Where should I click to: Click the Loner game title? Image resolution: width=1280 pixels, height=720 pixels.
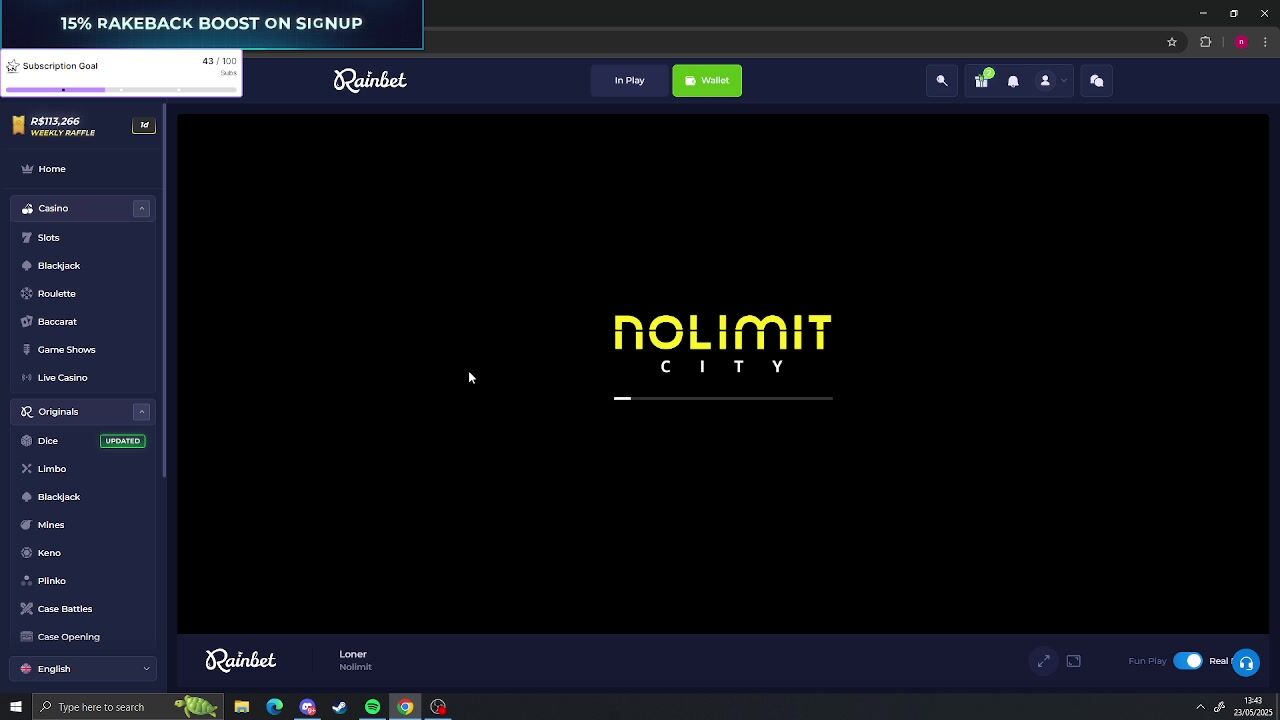point(353,654)
